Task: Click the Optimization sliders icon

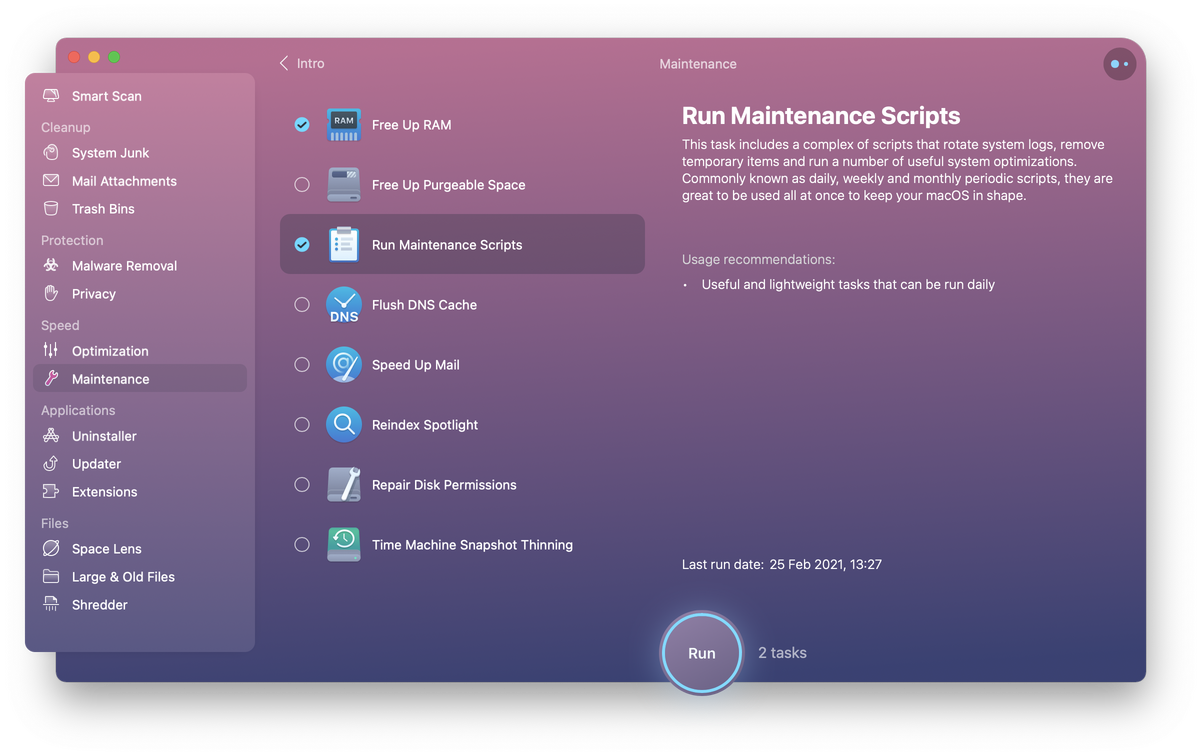Action: 51,351
